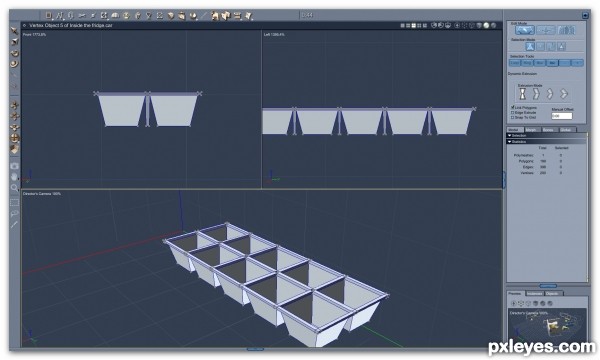Switch to the Global tab
Viewport: 600px width, 360px height.
coord(566,130)
